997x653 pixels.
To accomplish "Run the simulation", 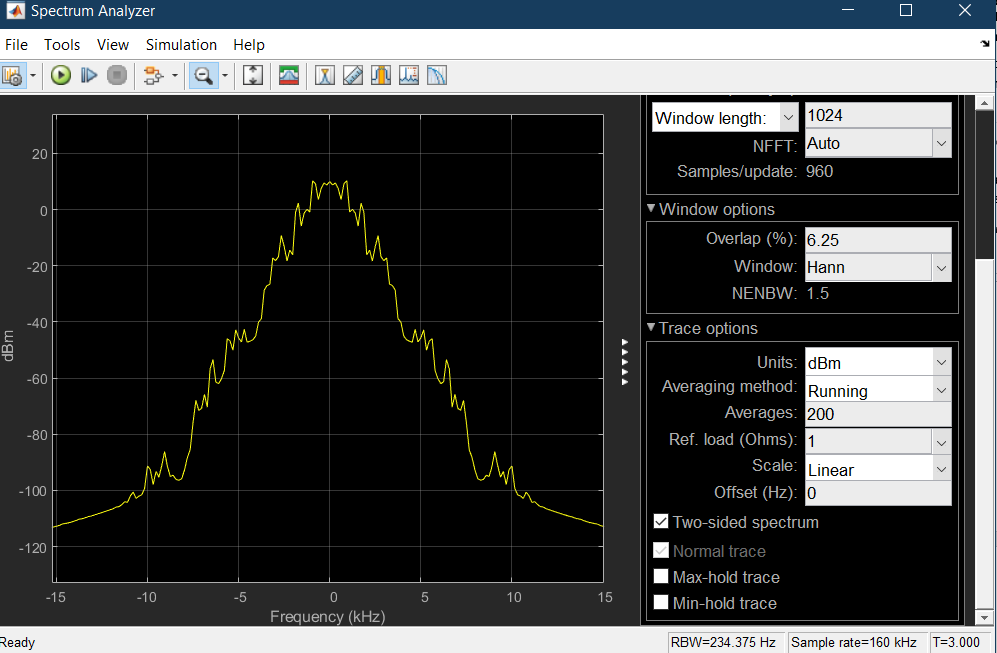I will tap(60, 75).
